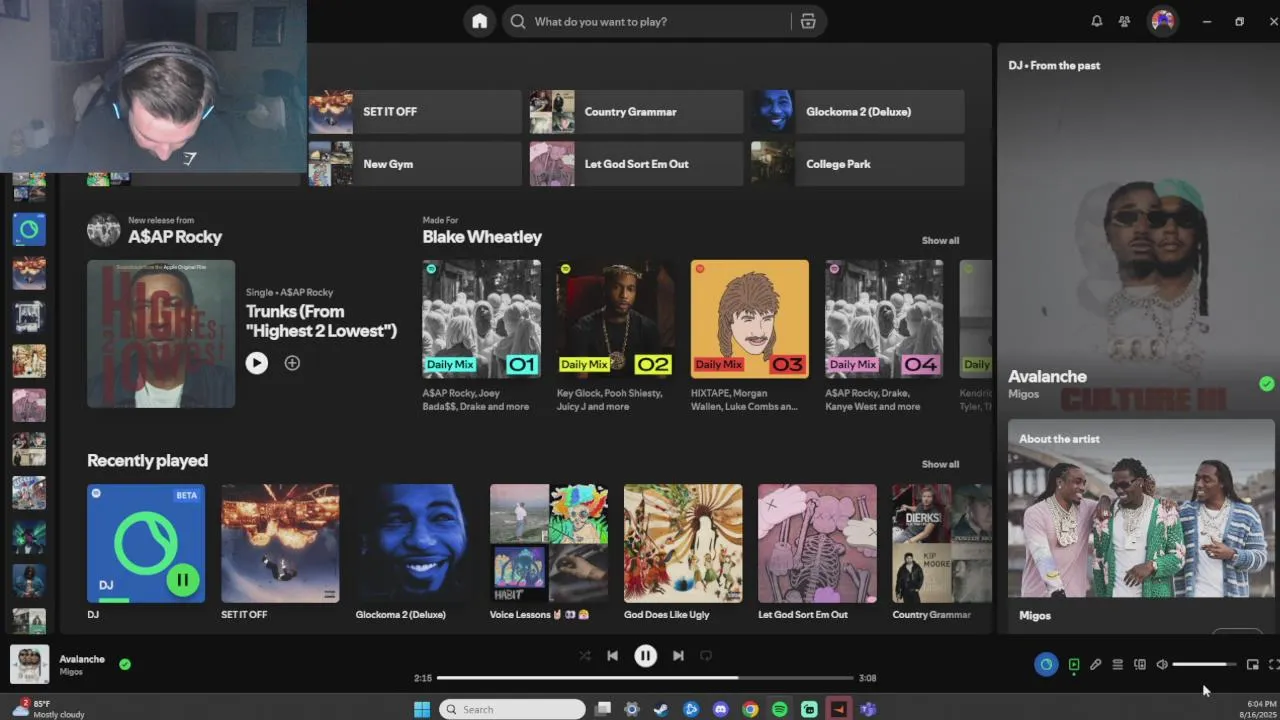Show all Recently played
This screenshot has width=1280, height=720.
[x=940, y=464]
